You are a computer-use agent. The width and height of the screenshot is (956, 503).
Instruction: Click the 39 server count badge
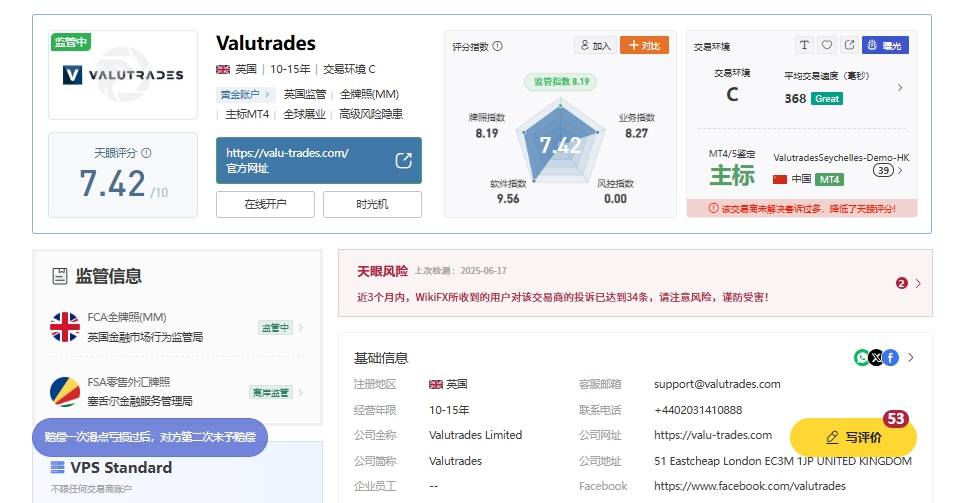883,170
